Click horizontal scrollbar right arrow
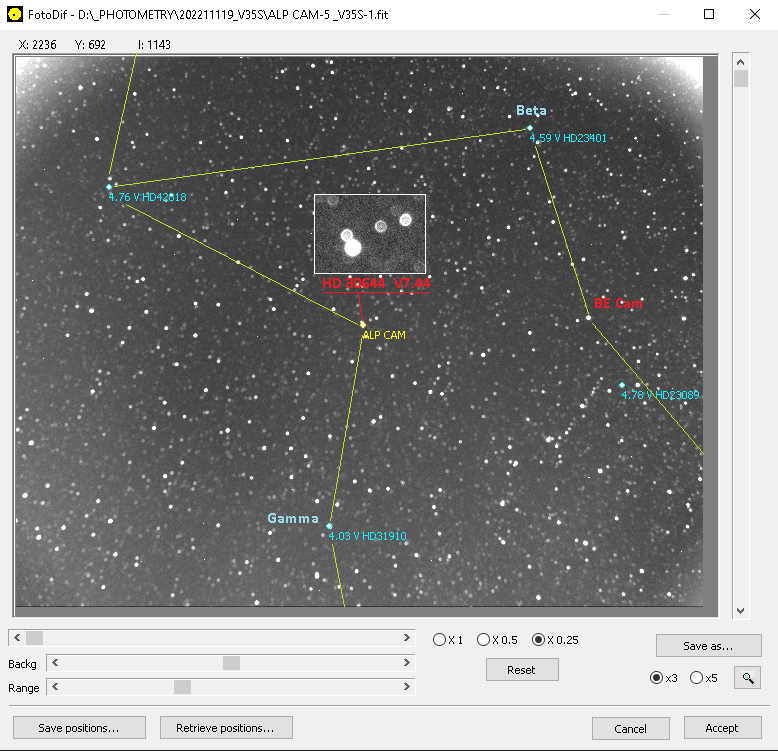The height and width of the screenshot is (751, 778). (407, 638)
